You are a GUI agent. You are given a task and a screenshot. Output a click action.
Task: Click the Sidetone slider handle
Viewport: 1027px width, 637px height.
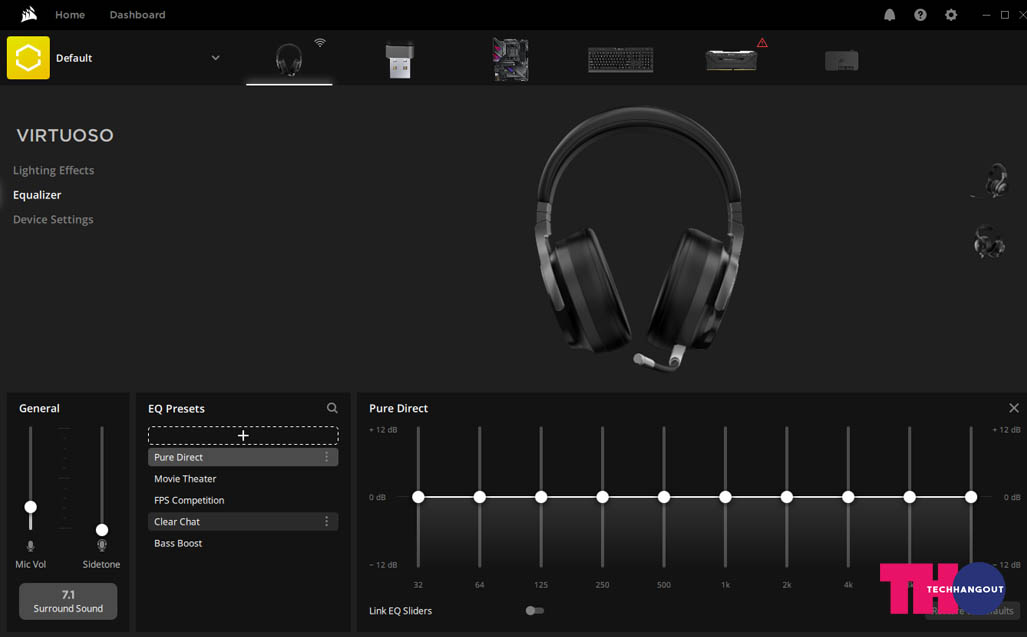[x=102, y=530]
